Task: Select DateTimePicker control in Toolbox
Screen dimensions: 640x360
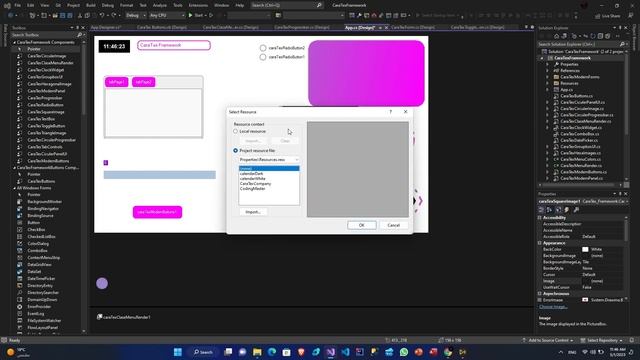Action: point(41,279)
